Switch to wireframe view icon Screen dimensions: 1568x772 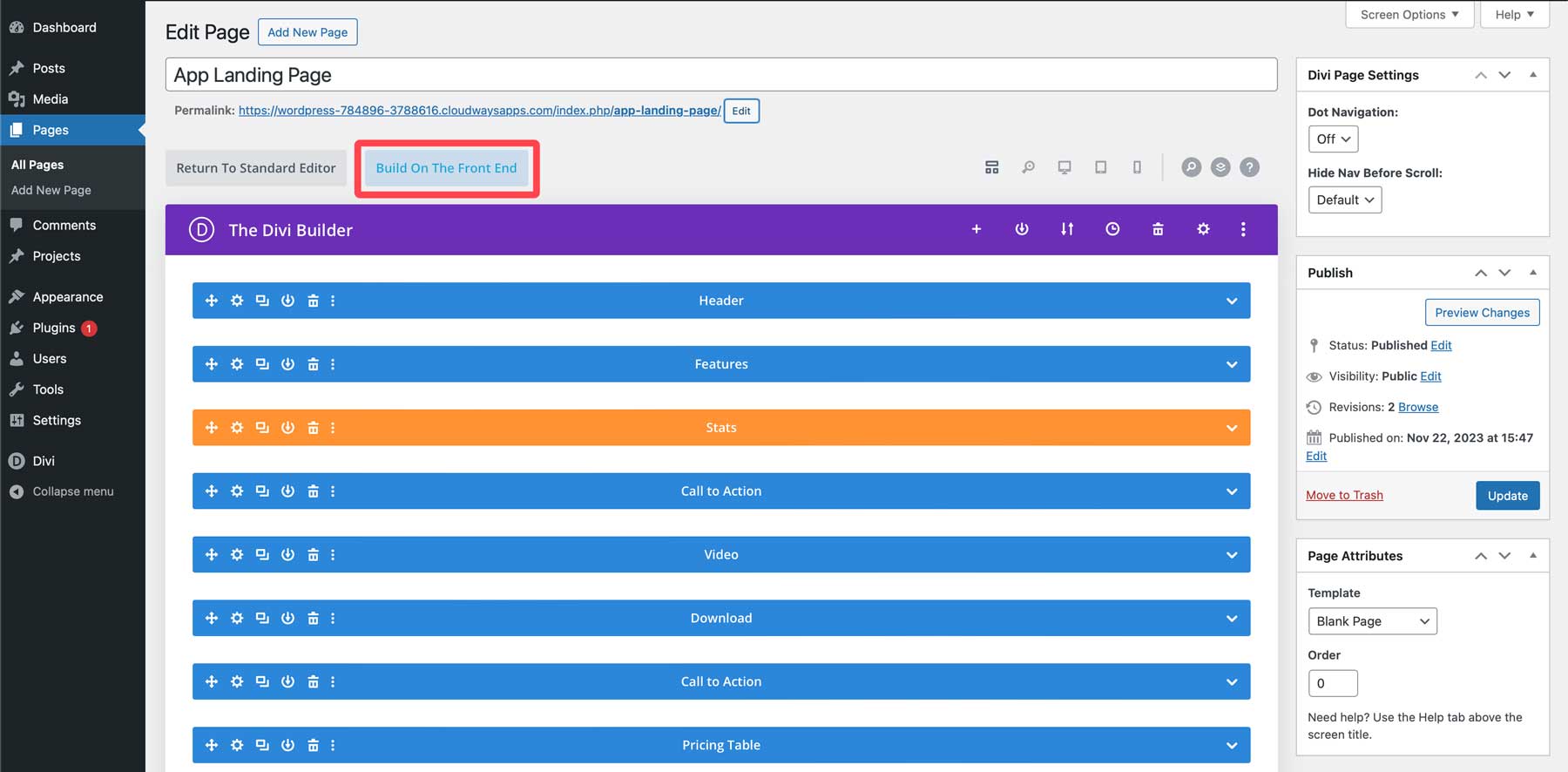click(991, 167)
